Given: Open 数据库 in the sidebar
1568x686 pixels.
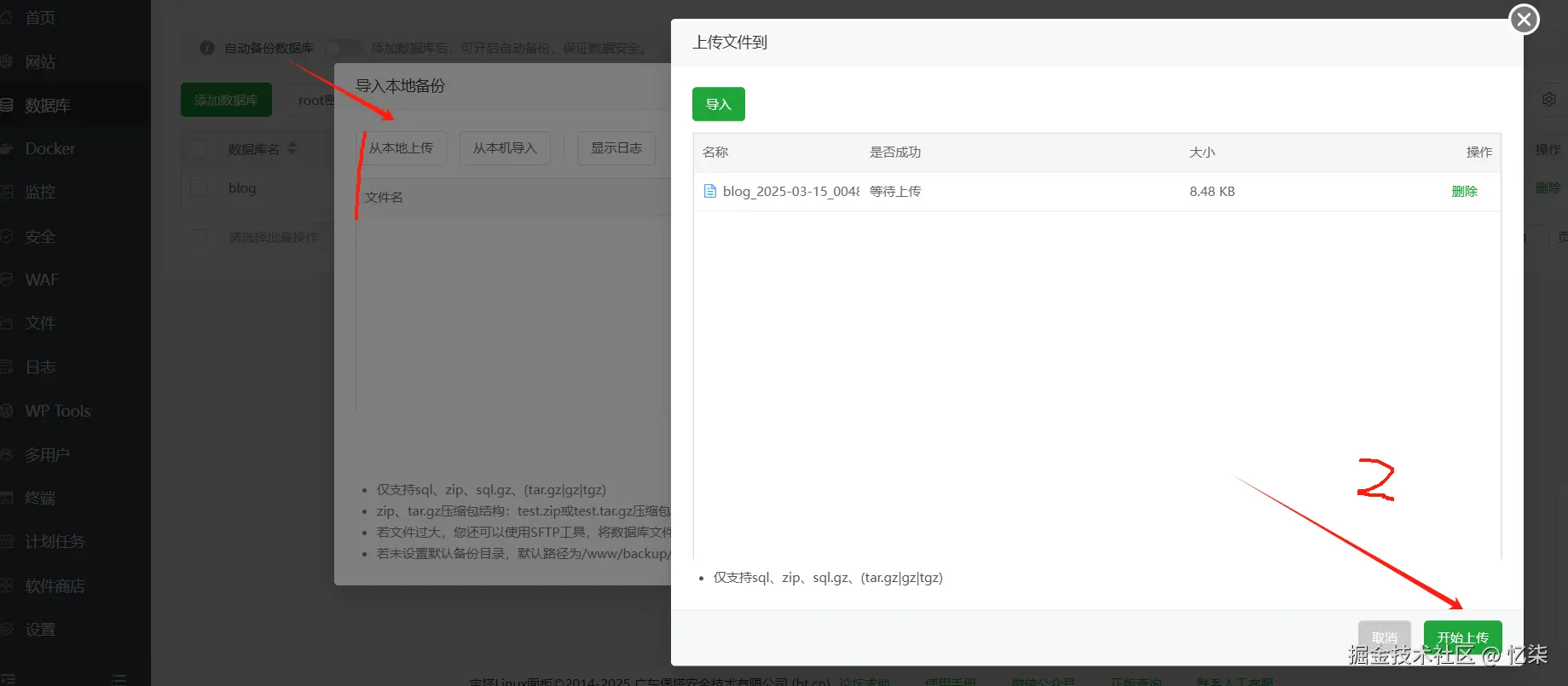Looking at the screenshot, I should click(47, 106).
